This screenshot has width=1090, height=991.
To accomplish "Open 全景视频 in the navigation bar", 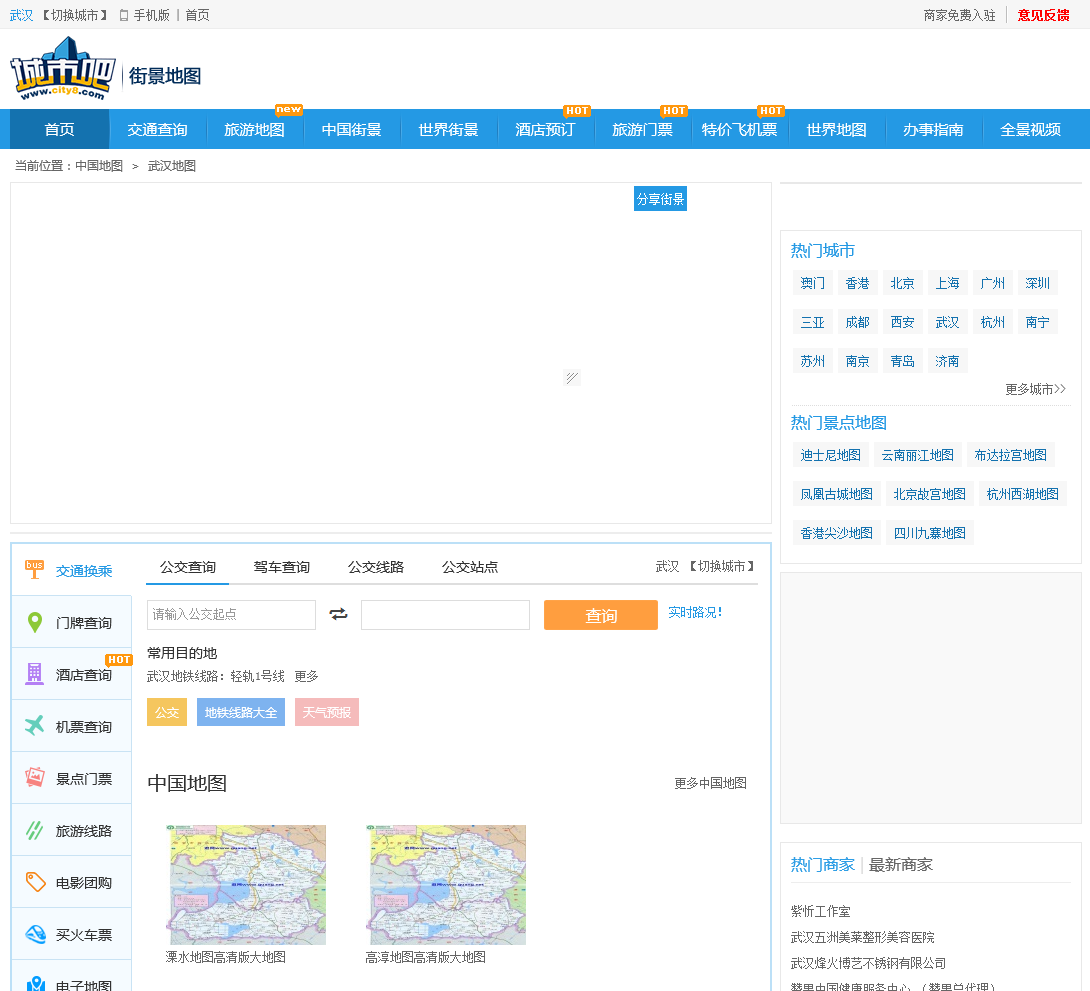I will tap(1030, 129).
